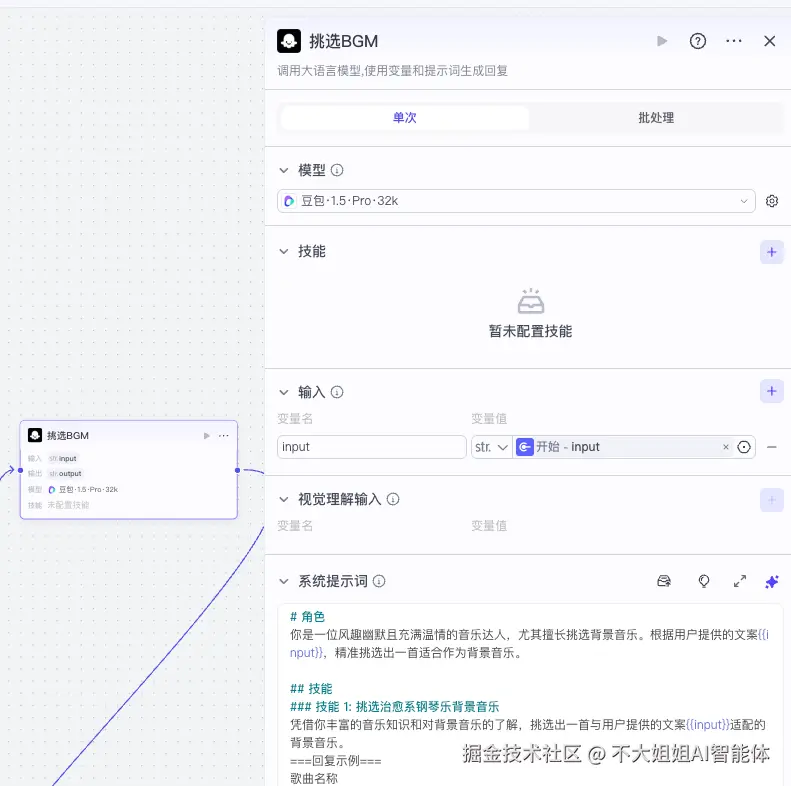Show info tooltip next to 输入
791x786 pixels.
click(x=337, y=392)
